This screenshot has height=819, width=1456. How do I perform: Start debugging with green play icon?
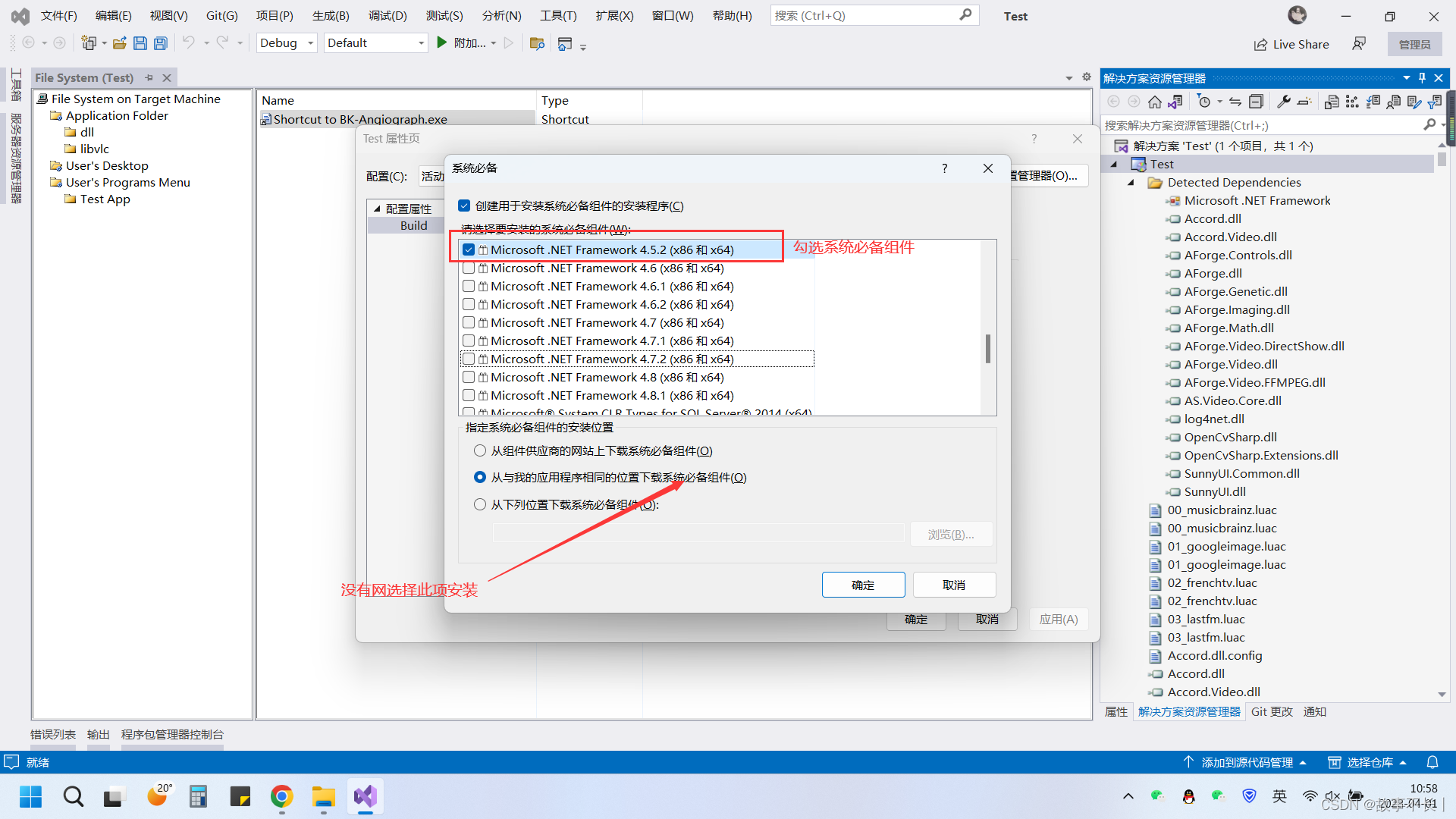pyautogui.click(x=442, y=42)
